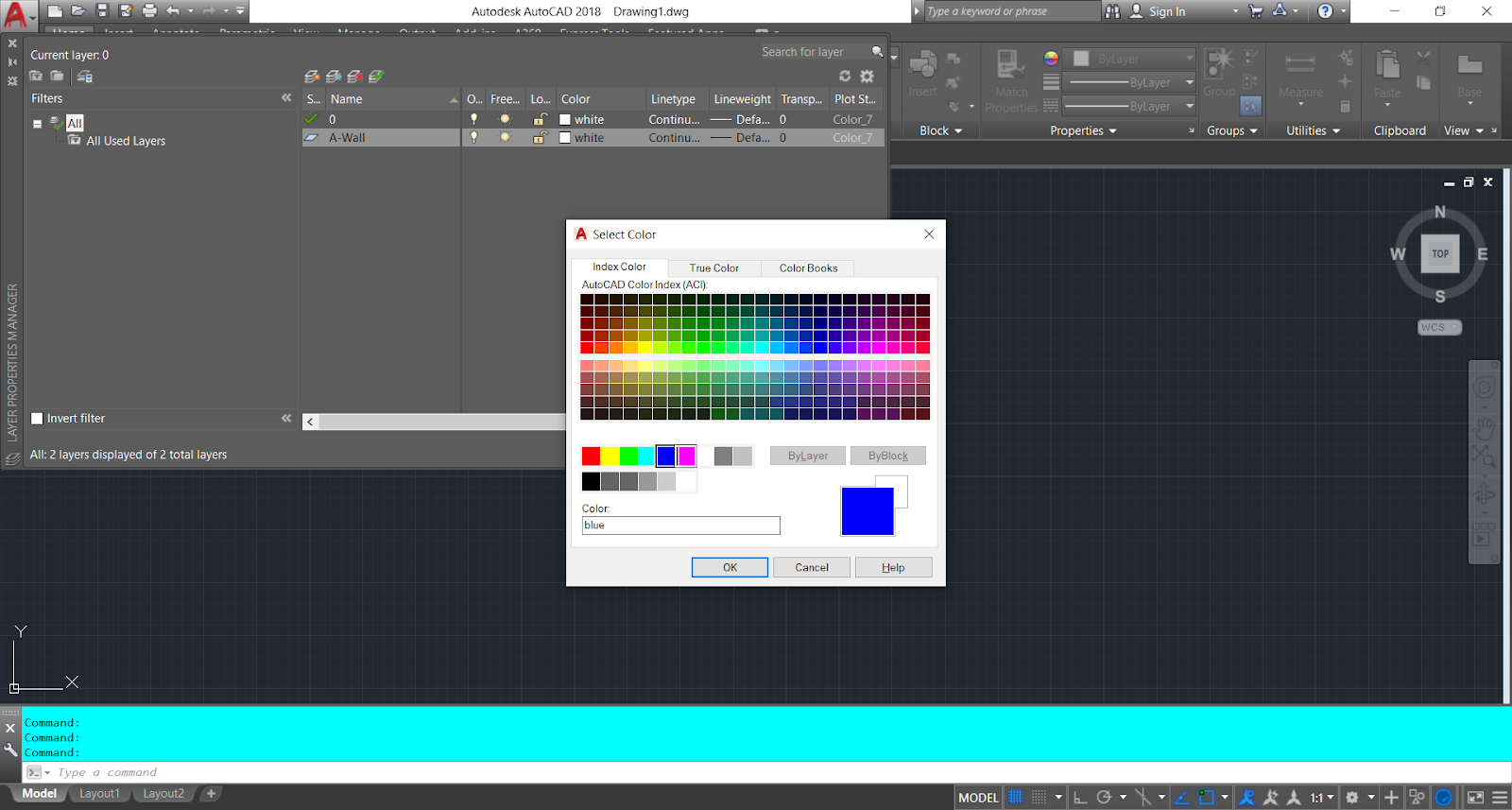Toggle the A-Wall layer on/off lightbulb
The width and height of the screenshot is (1512, 810).
[x=473, y=138]
